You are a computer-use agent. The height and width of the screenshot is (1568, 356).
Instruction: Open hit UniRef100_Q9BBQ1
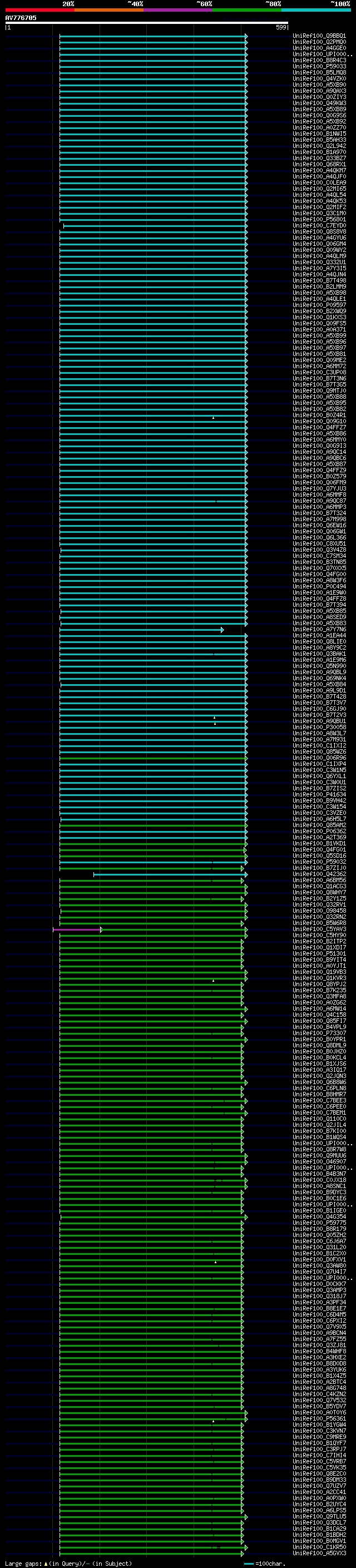(319, 36)
